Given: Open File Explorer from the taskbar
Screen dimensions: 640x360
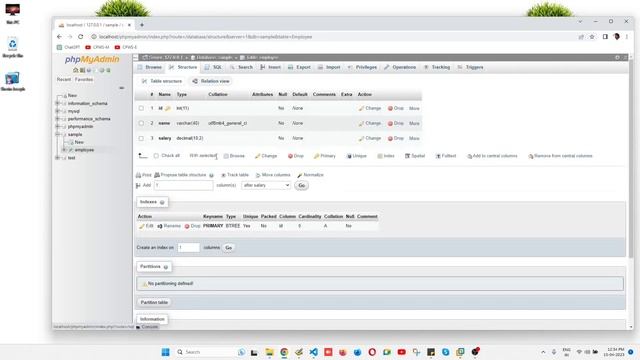Looking at the screenshot, I should pyautogui.click(x=269, y=352).
